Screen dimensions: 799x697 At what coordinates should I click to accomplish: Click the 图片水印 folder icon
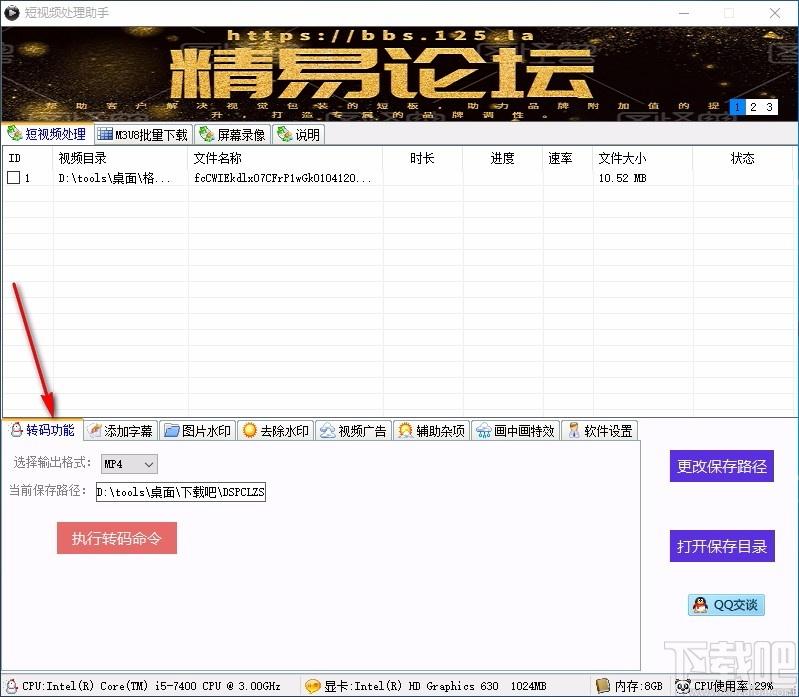(x=172, y=431)
